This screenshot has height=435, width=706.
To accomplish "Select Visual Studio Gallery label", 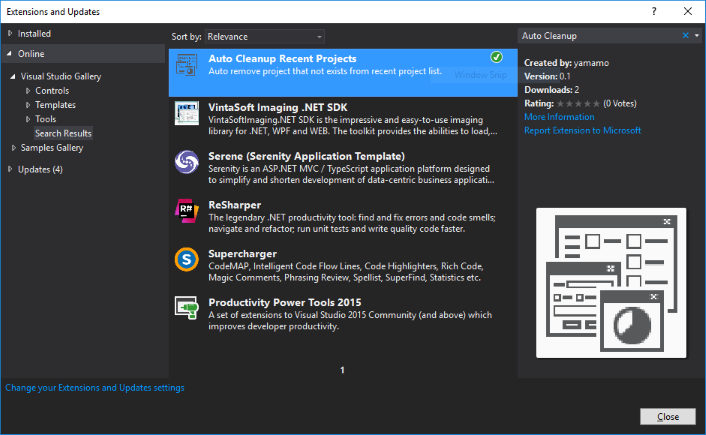I will 61,77.
